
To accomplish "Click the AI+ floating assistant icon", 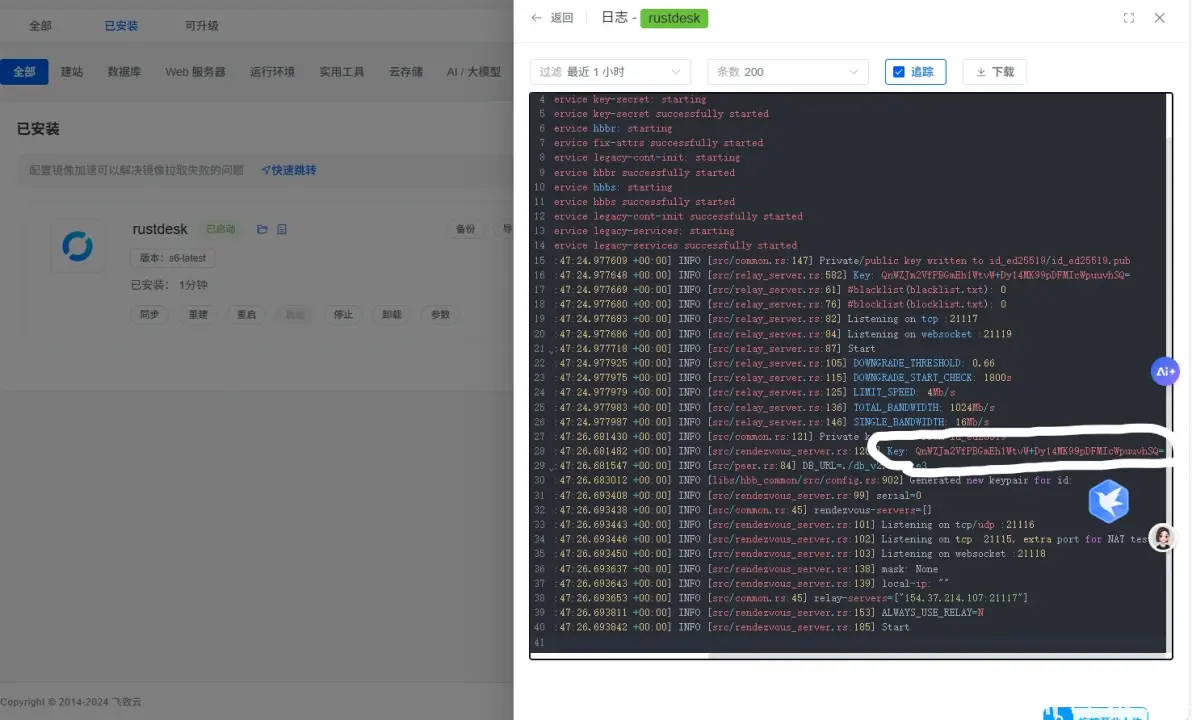I will click(x=1165, y=372).
